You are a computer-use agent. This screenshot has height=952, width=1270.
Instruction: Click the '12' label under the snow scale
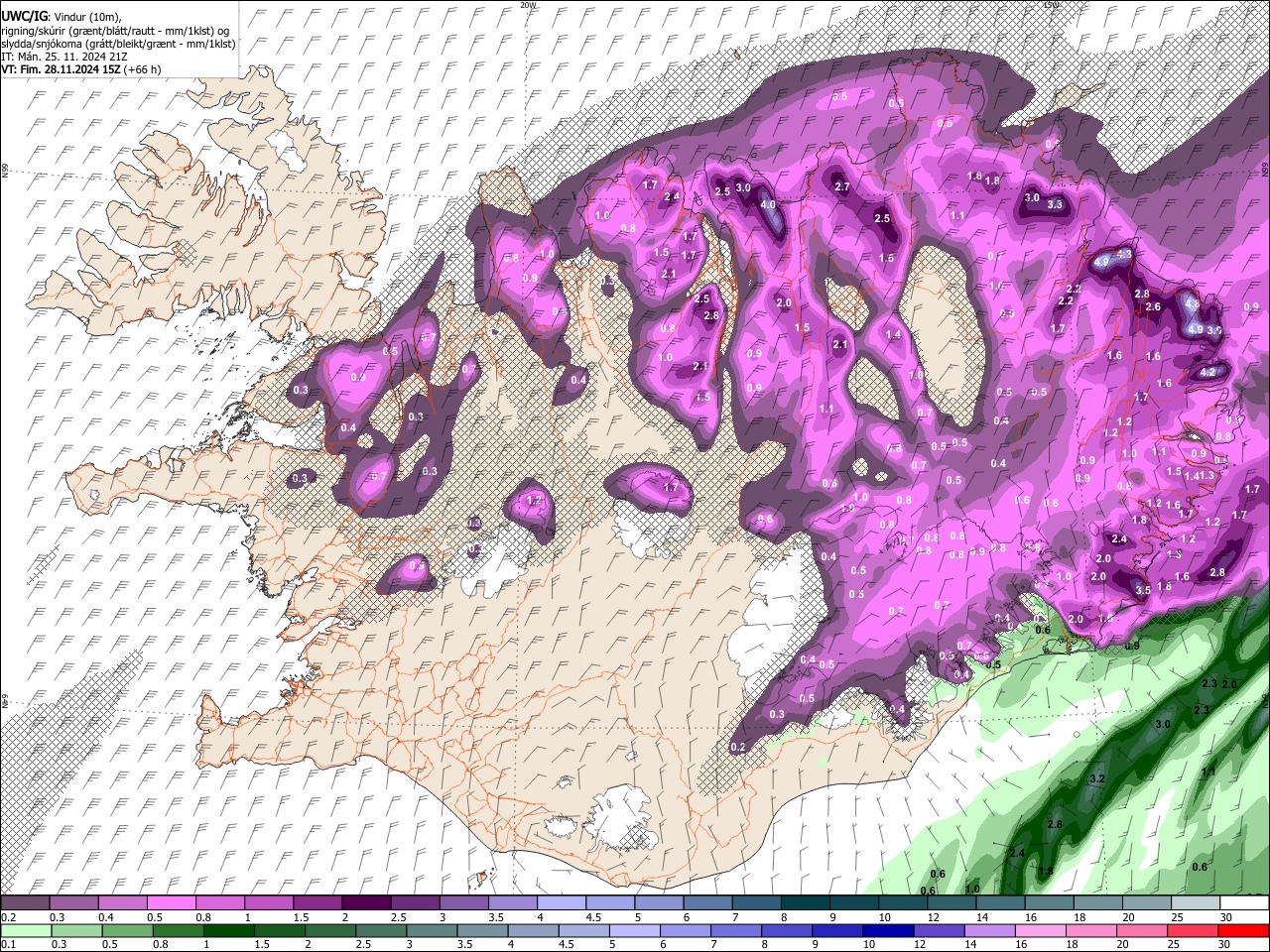tap(934, 918)
